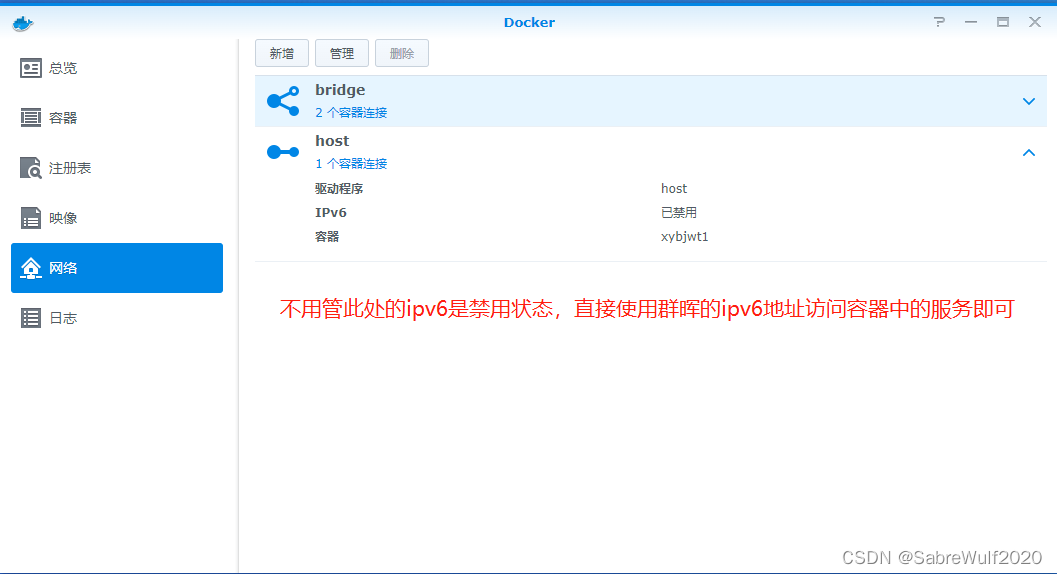
Task: Click the IPv6 value 已禁用
Action: pos(679,212)
